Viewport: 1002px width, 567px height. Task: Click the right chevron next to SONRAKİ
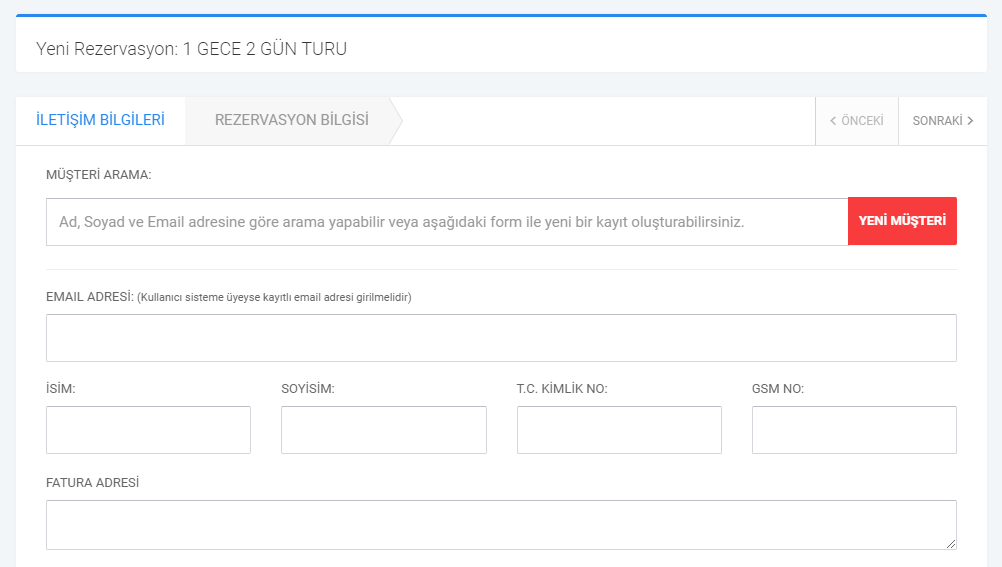tap(970, 121)
